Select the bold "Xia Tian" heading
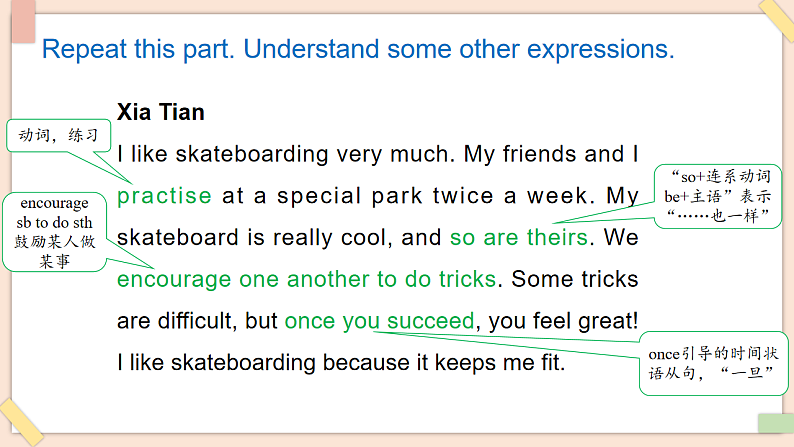The width and height of the screenshot is (794, 447). [161, 111]
